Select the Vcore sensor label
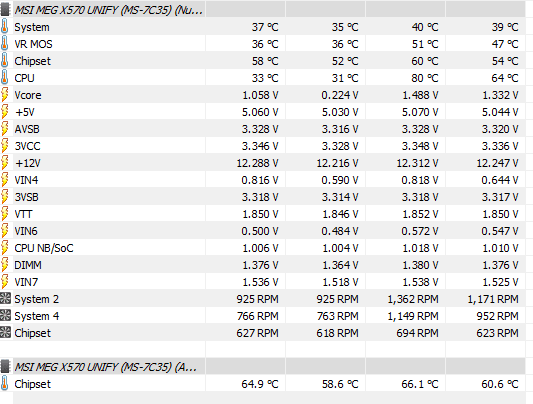Image resolution: width=533 pixels, height=404 pixels. tap(28, 95)
